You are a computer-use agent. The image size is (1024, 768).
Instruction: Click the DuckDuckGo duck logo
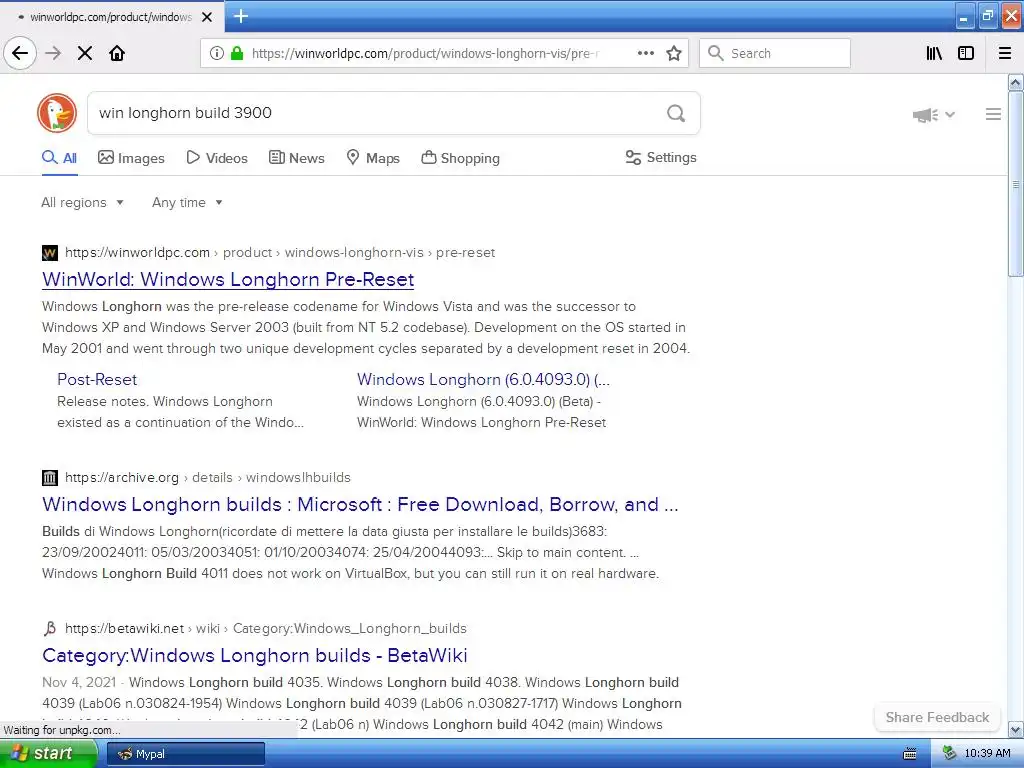[57, 113]
